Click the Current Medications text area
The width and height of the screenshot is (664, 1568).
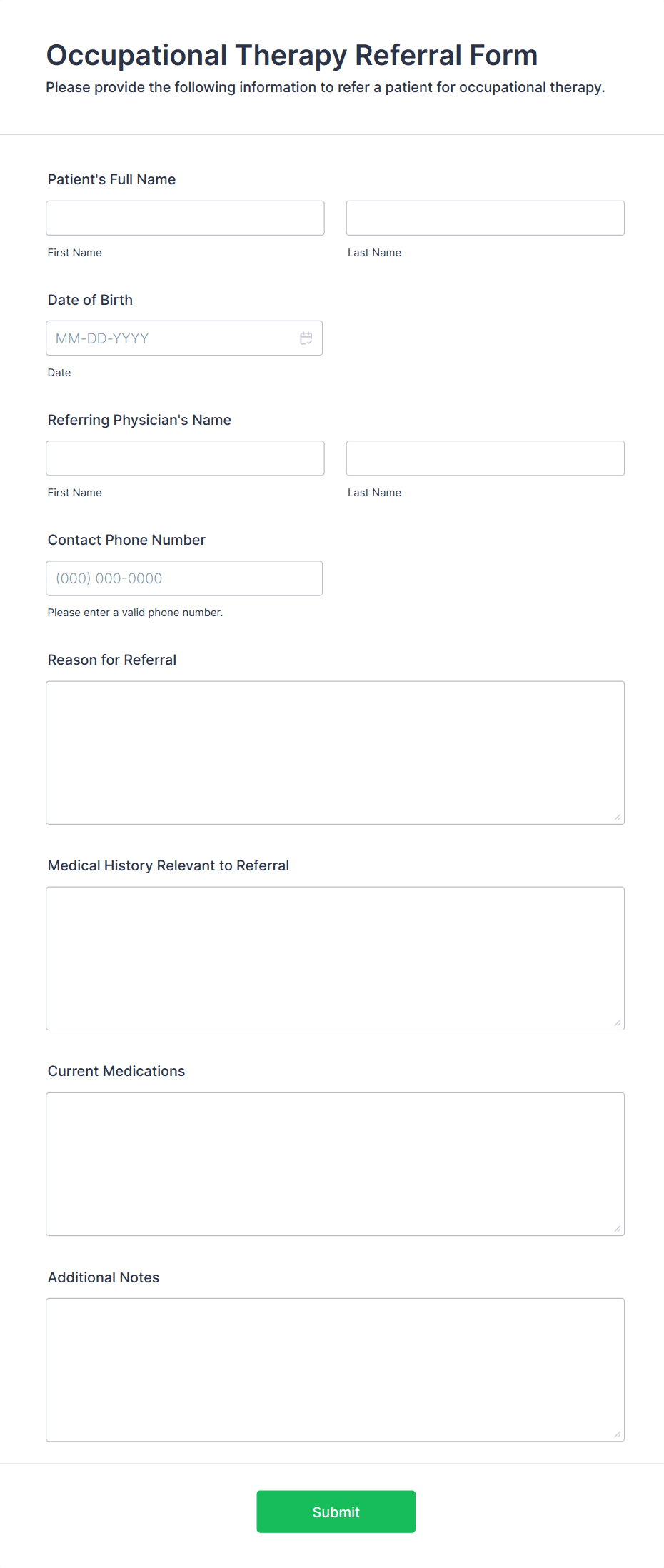(335, 1164)
